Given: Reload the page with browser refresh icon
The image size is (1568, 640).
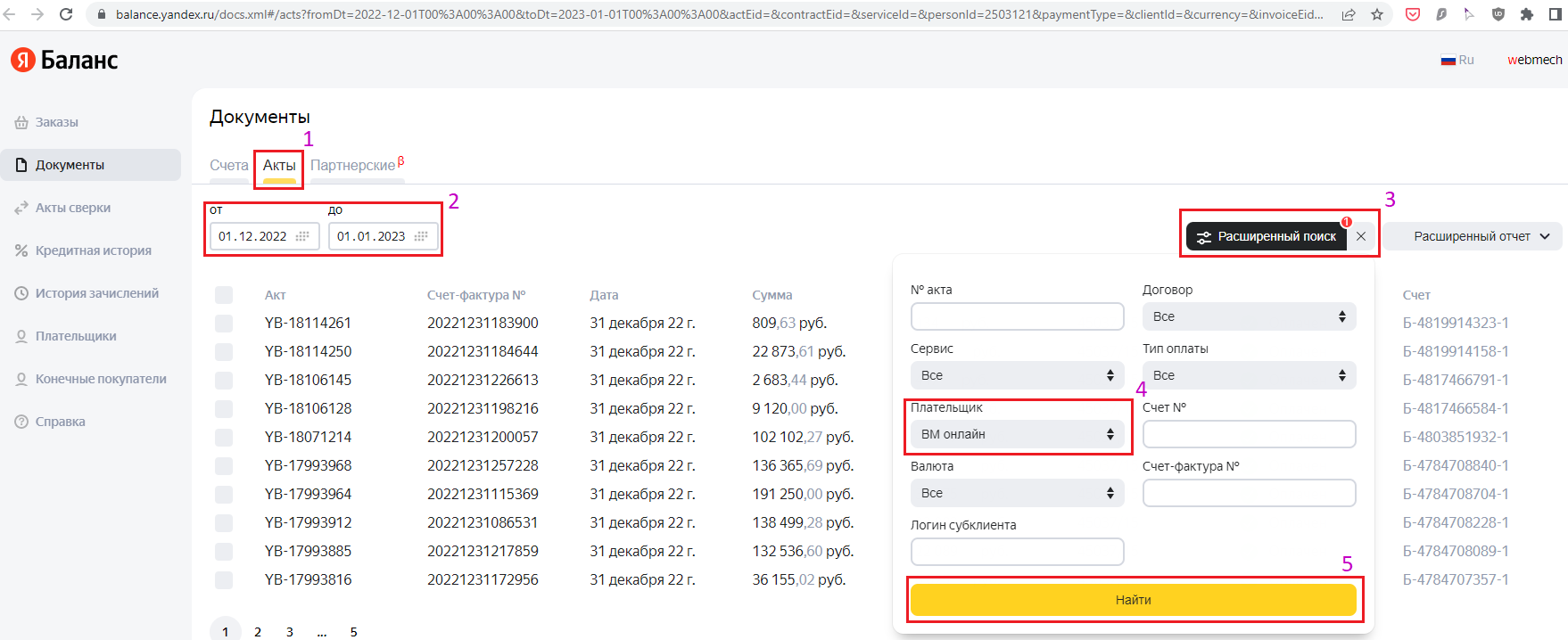Looking at the screenshot, I should tap(66, 14).
